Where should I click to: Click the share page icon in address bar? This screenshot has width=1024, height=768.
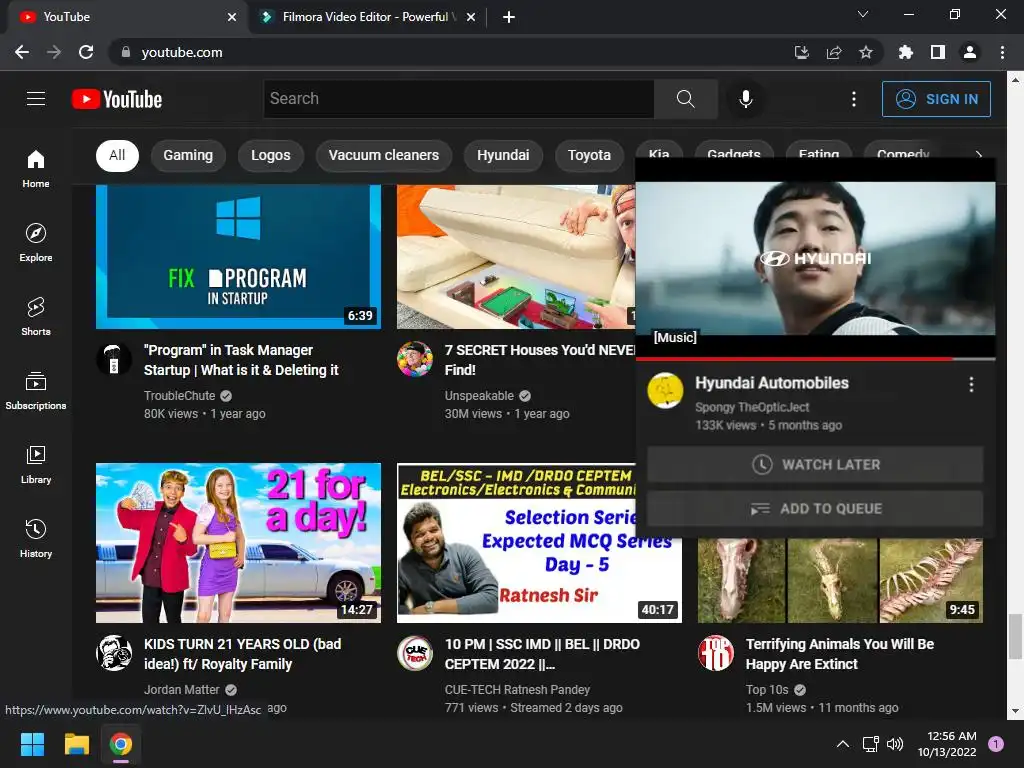(x=834, y=52)
